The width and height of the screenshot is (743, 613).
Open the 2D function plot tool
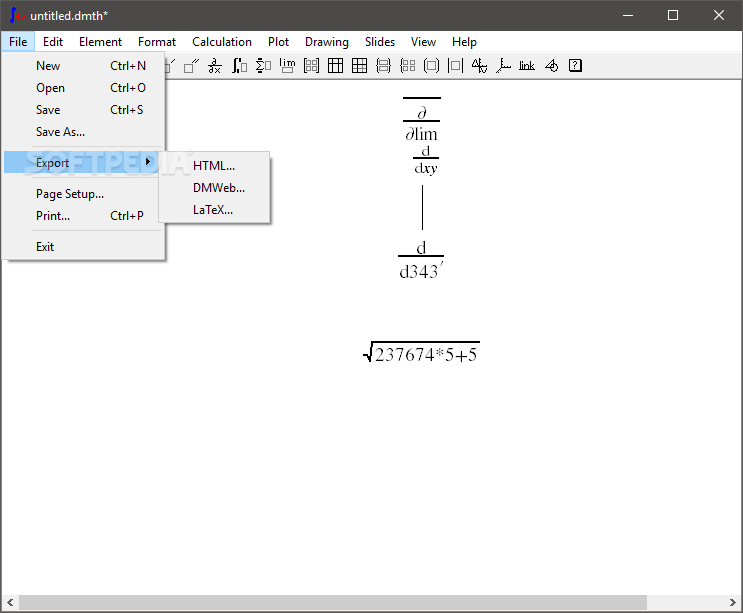[480, 66]
